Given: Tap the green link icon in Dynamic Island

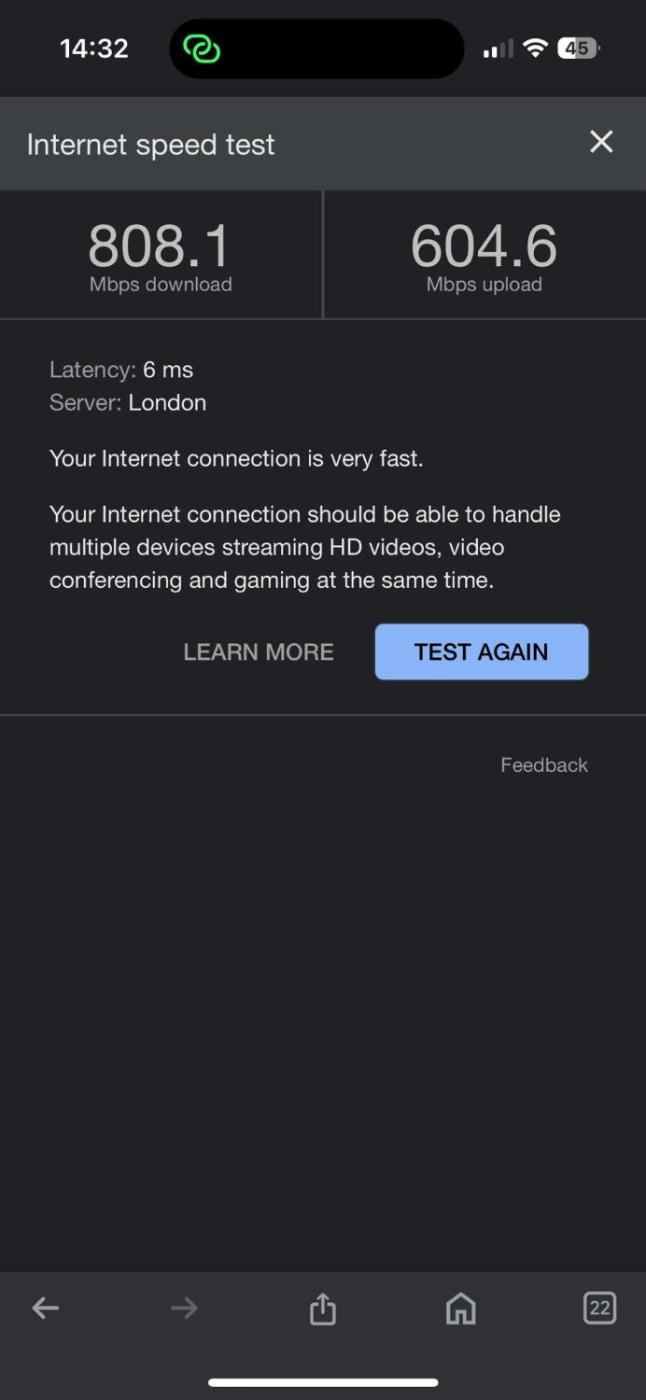Looking at the screenshot, I should 202,48.
